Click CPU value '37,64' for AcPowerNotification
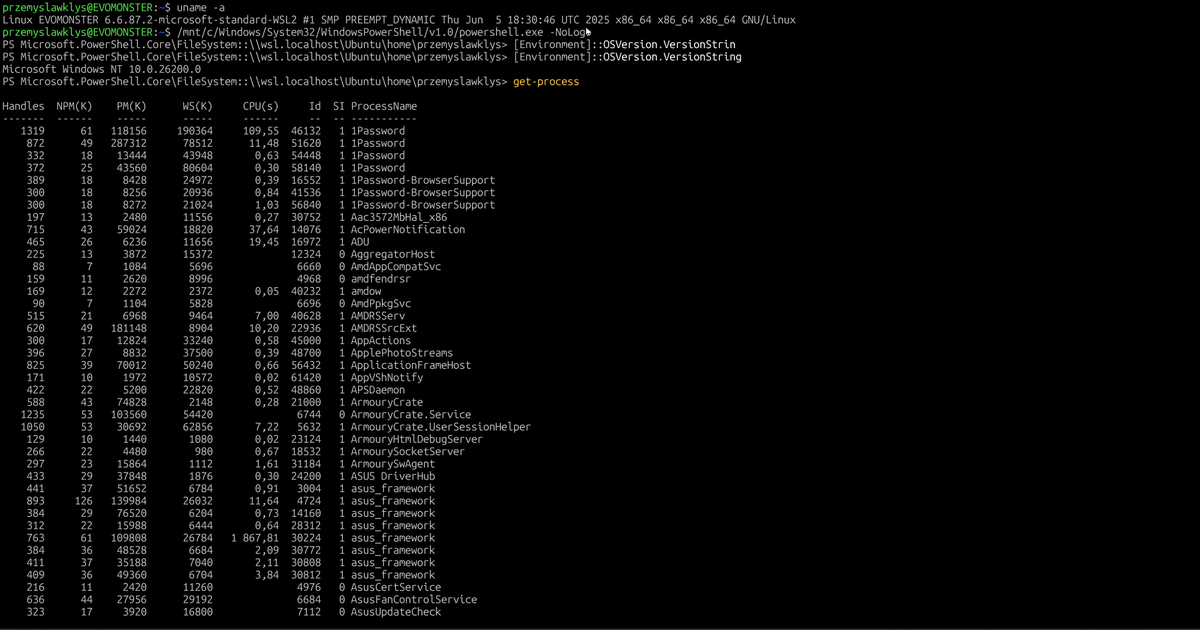The height and width of the screenshot is (630, 1200). 264,229
